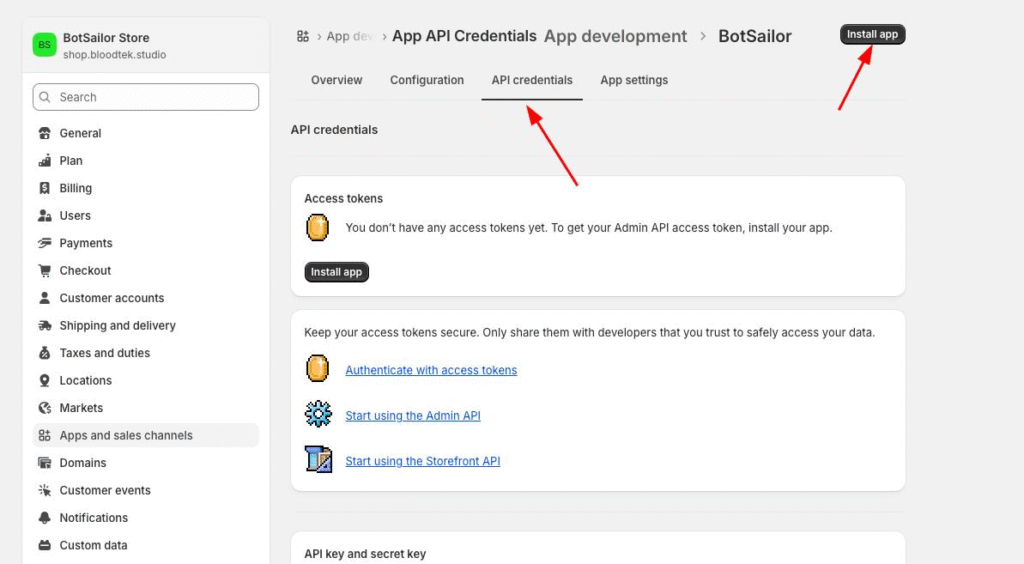Click the App development breadcrumb link
Image resolution: width=1024 pixels, height=564 pixels.
pos(615,36)
